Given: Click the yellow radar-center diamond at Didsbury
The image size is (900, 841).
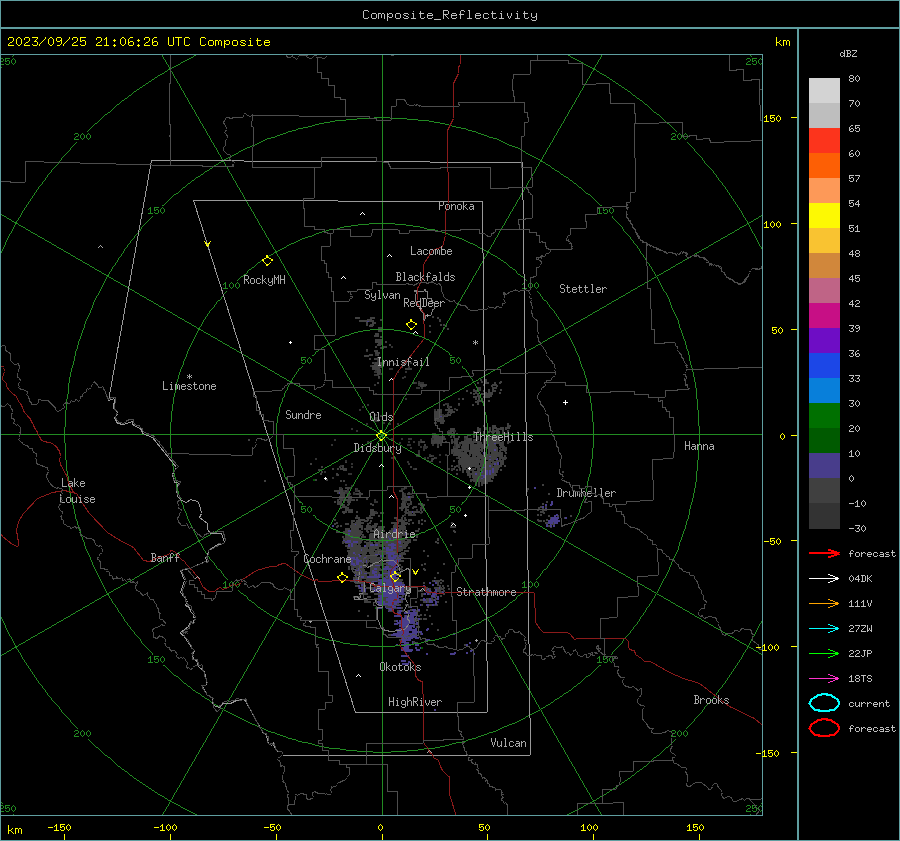Looking at the screenshot, I should tap(381, 436).
